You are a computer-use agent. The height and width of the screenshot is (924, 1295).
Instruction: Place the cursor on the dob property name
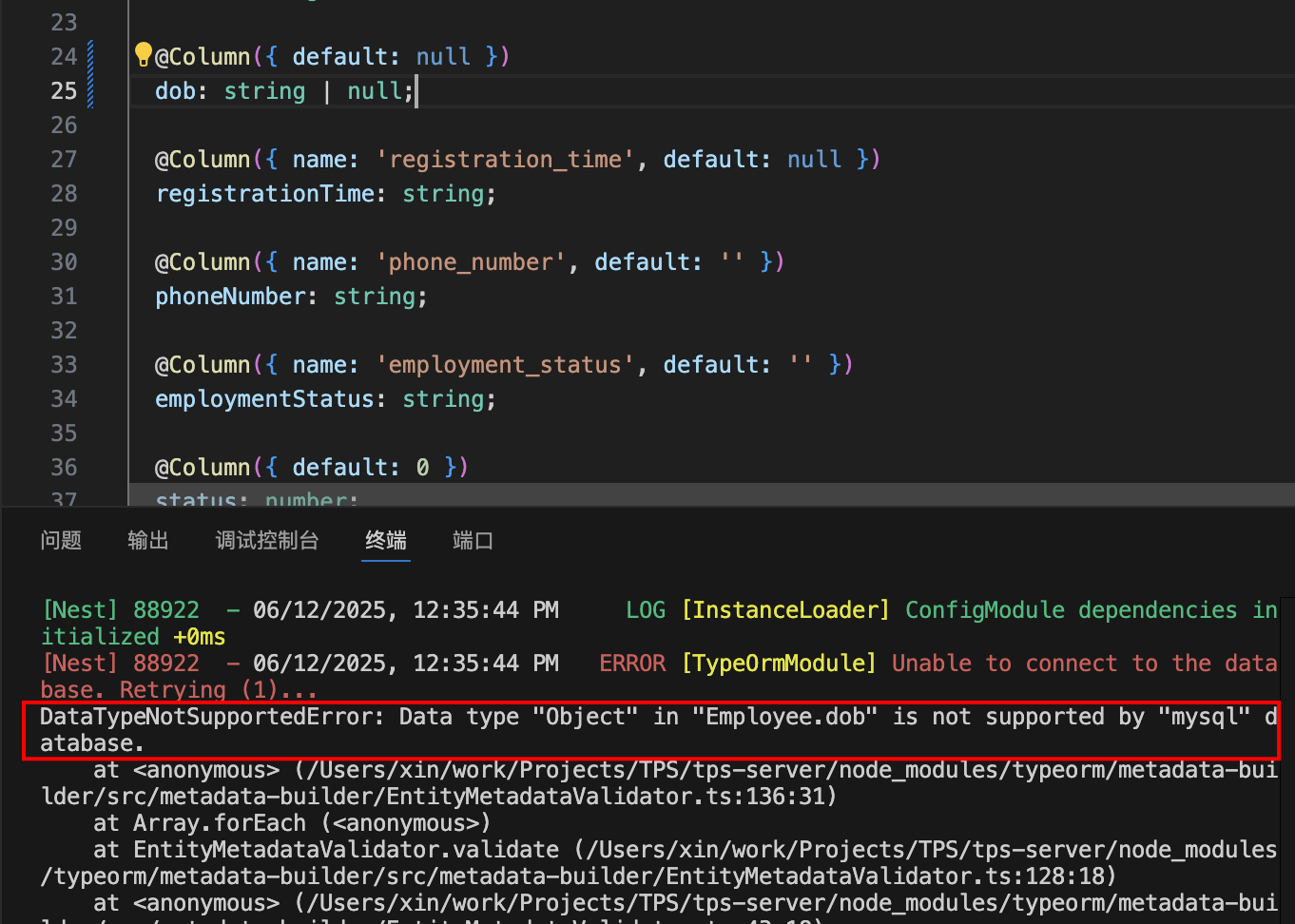(175, 91)
